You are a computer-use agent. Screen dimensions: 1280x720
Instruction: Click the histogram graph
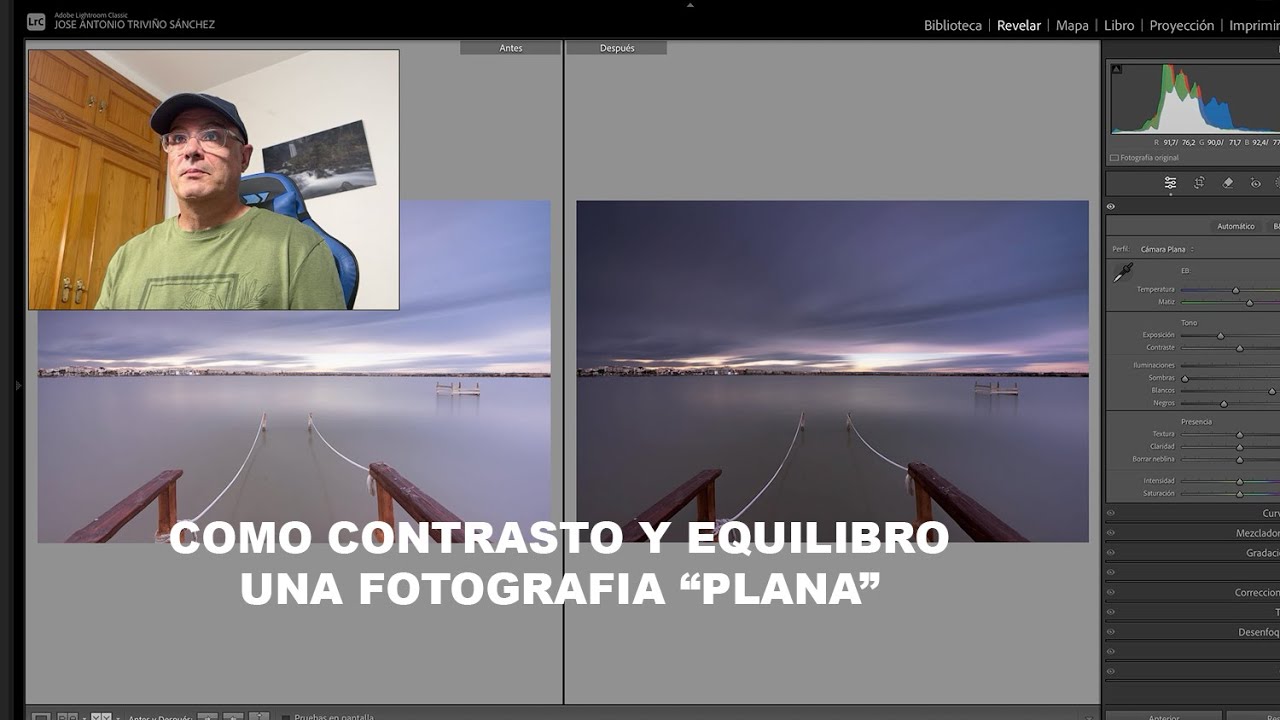click(1195, 97)
